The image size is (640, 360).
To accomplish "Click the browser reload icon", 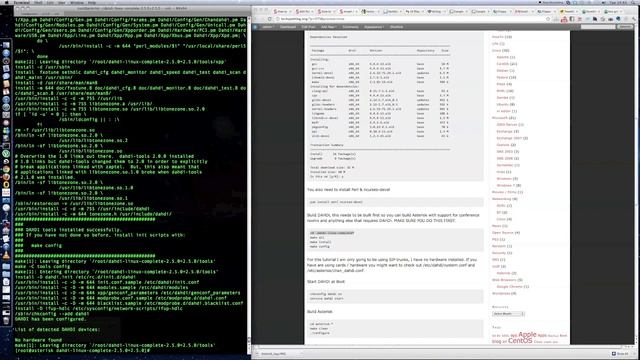I will point(270,19).
